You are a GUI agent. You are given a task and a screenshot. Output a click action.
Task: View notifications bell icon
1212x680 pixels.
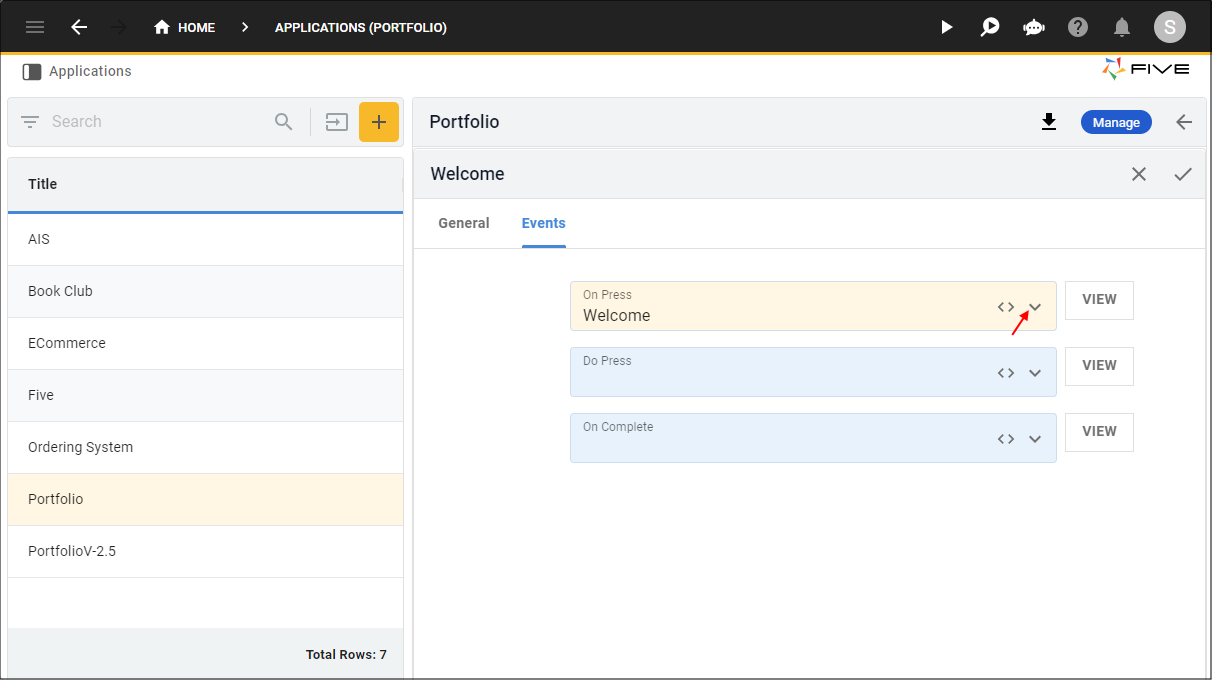1122,27
